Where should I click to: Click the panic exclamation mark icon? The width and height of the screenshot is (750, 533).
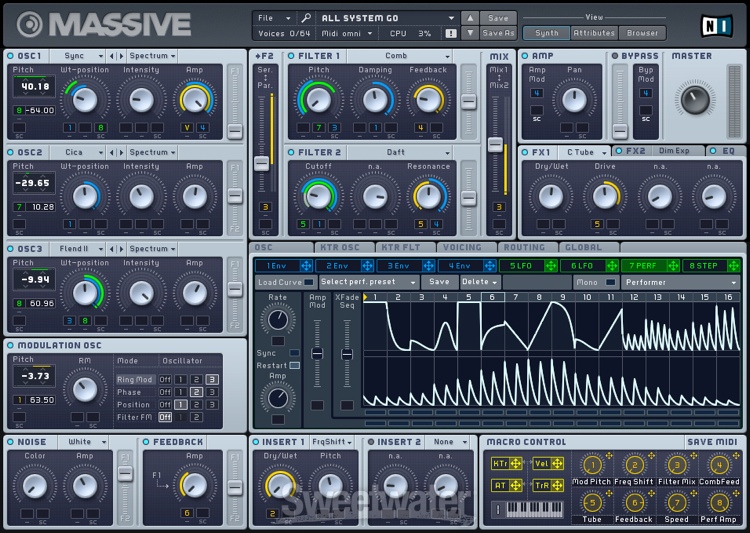451,33
